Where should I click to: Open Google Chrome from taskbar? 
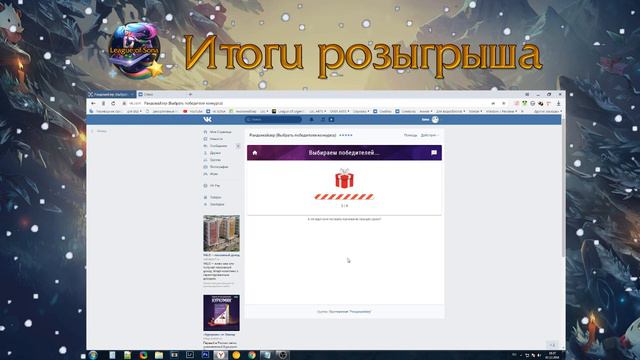252,355
